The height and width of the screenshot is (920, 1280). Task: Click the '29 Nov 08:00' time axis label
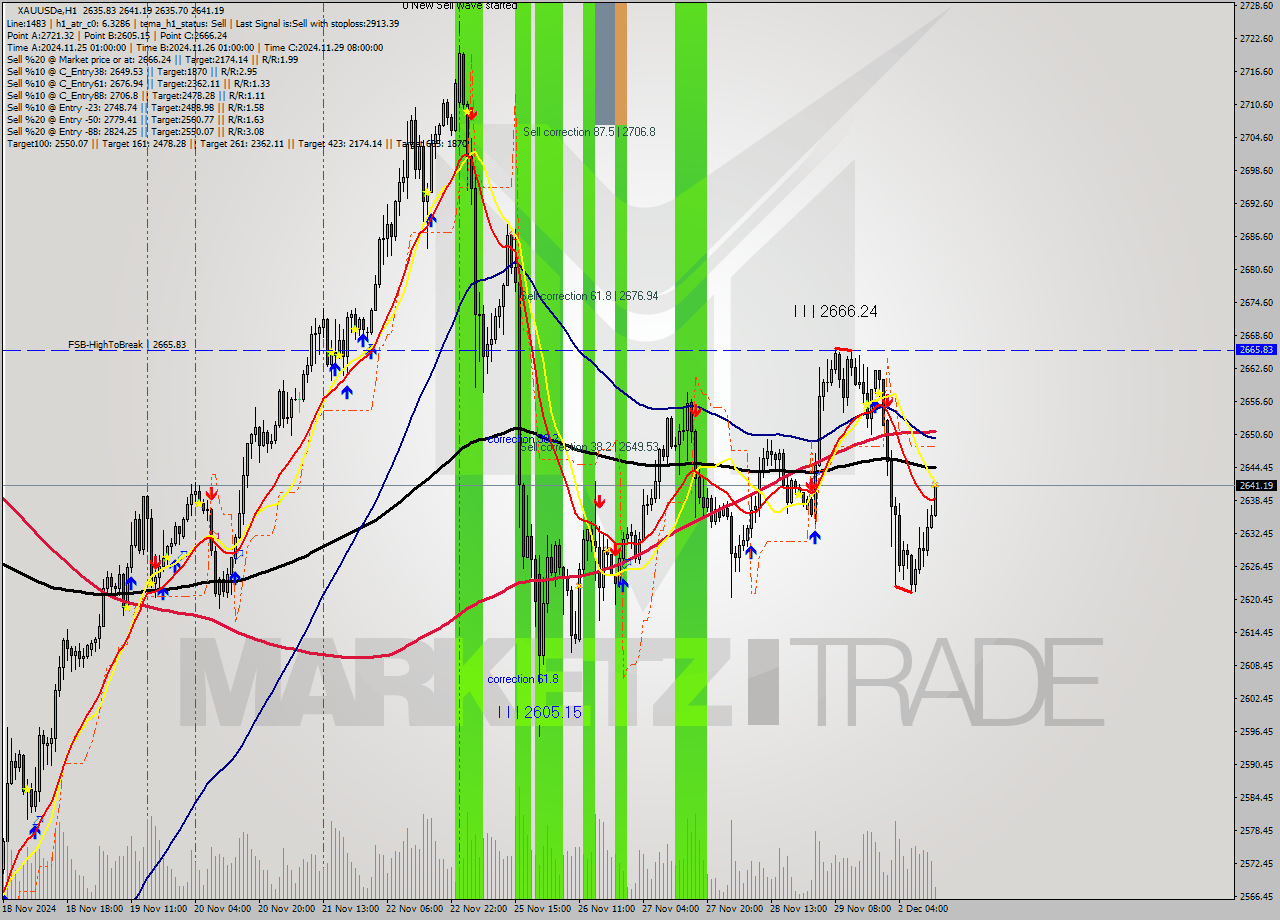click(864, 909)
